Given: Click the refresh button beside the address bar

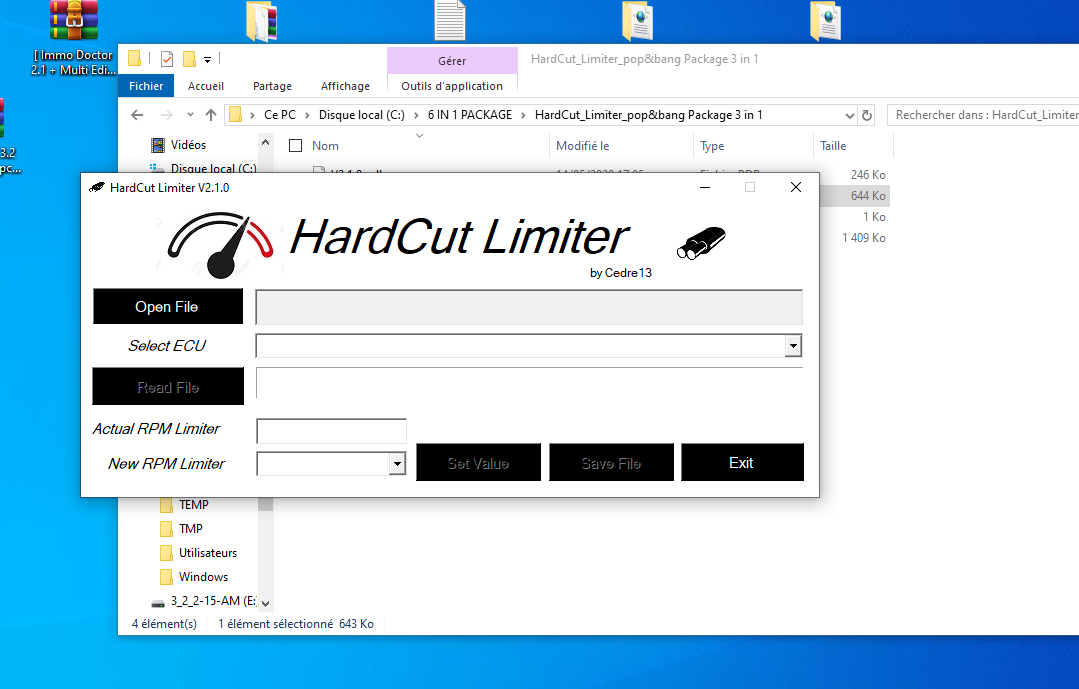Looking at the screenshot, I should (x=867, y=115).
